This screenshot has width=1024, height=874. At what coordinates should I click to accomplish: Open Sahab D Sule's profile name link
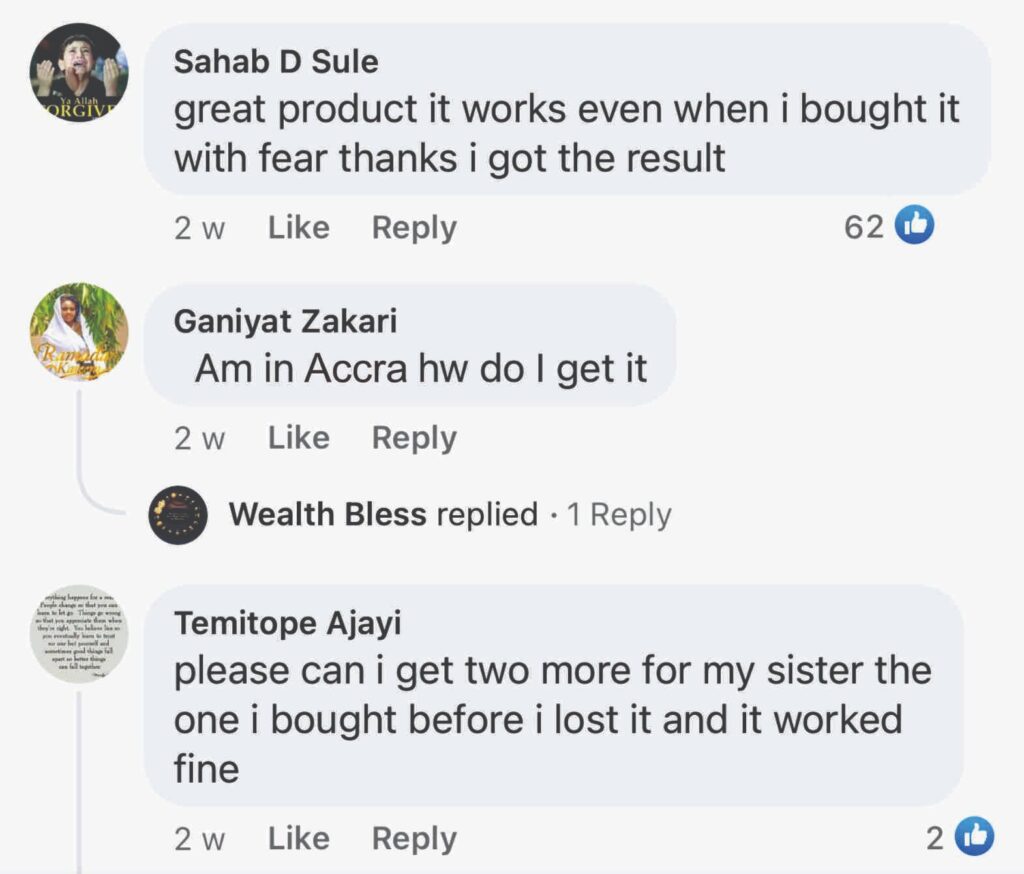pos(276,61)
